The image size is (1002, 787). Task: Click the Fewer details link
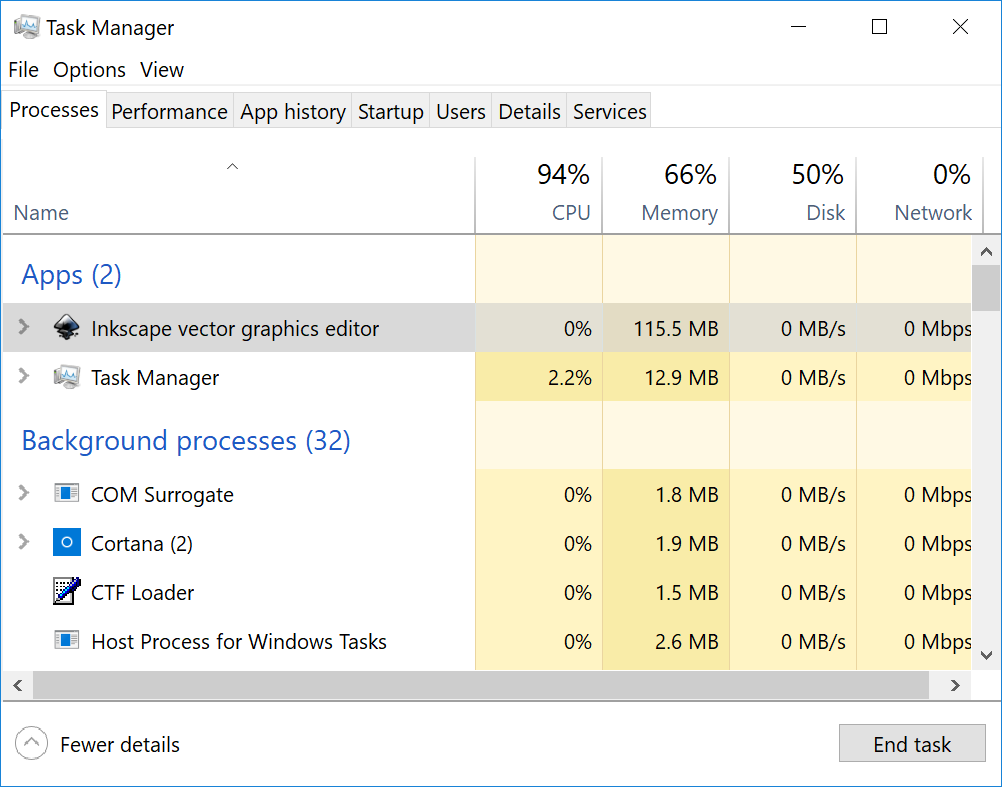click(119, 744)
